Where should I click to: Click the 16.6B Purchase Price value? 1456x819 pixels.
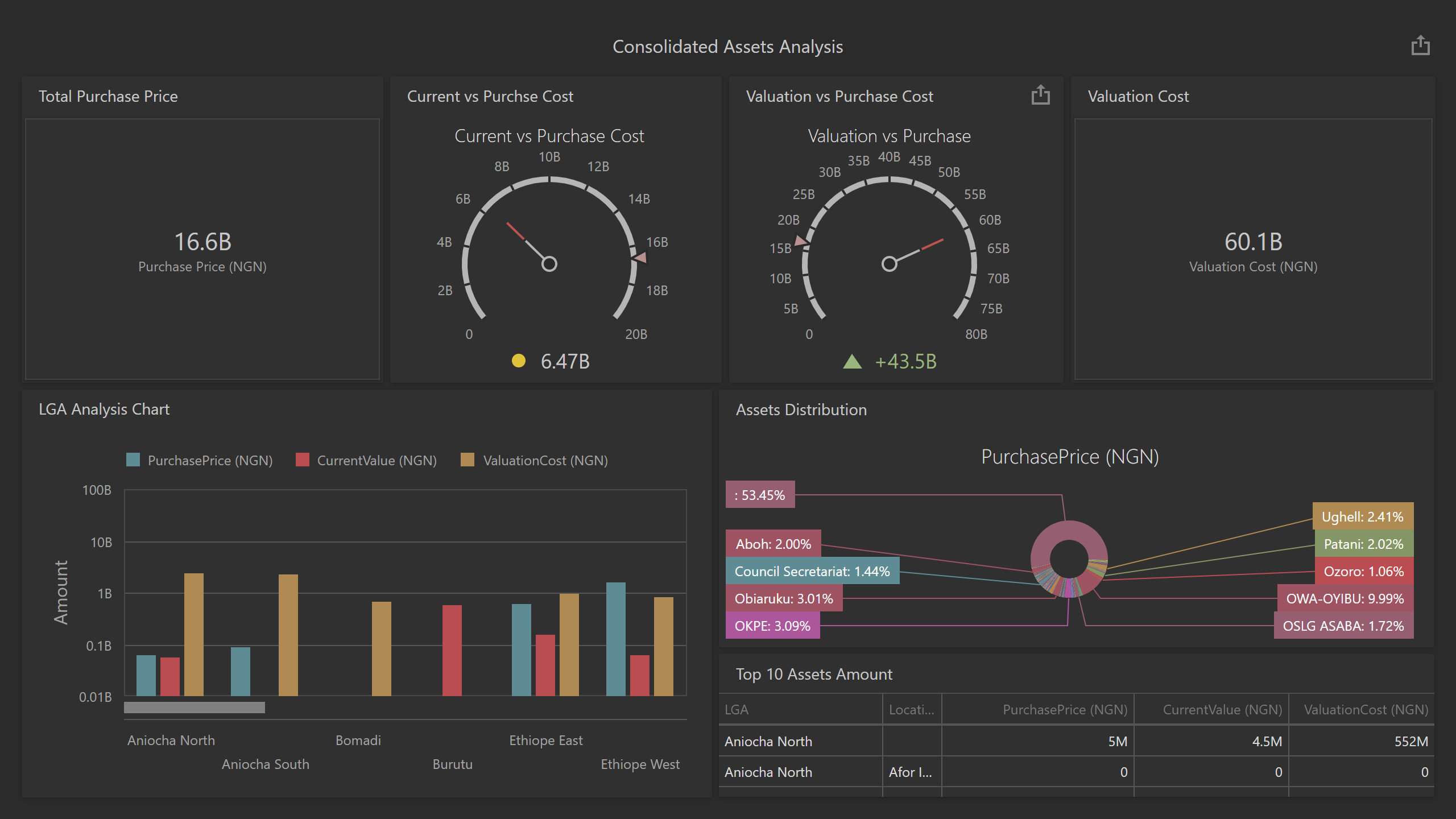pos(202,241)
